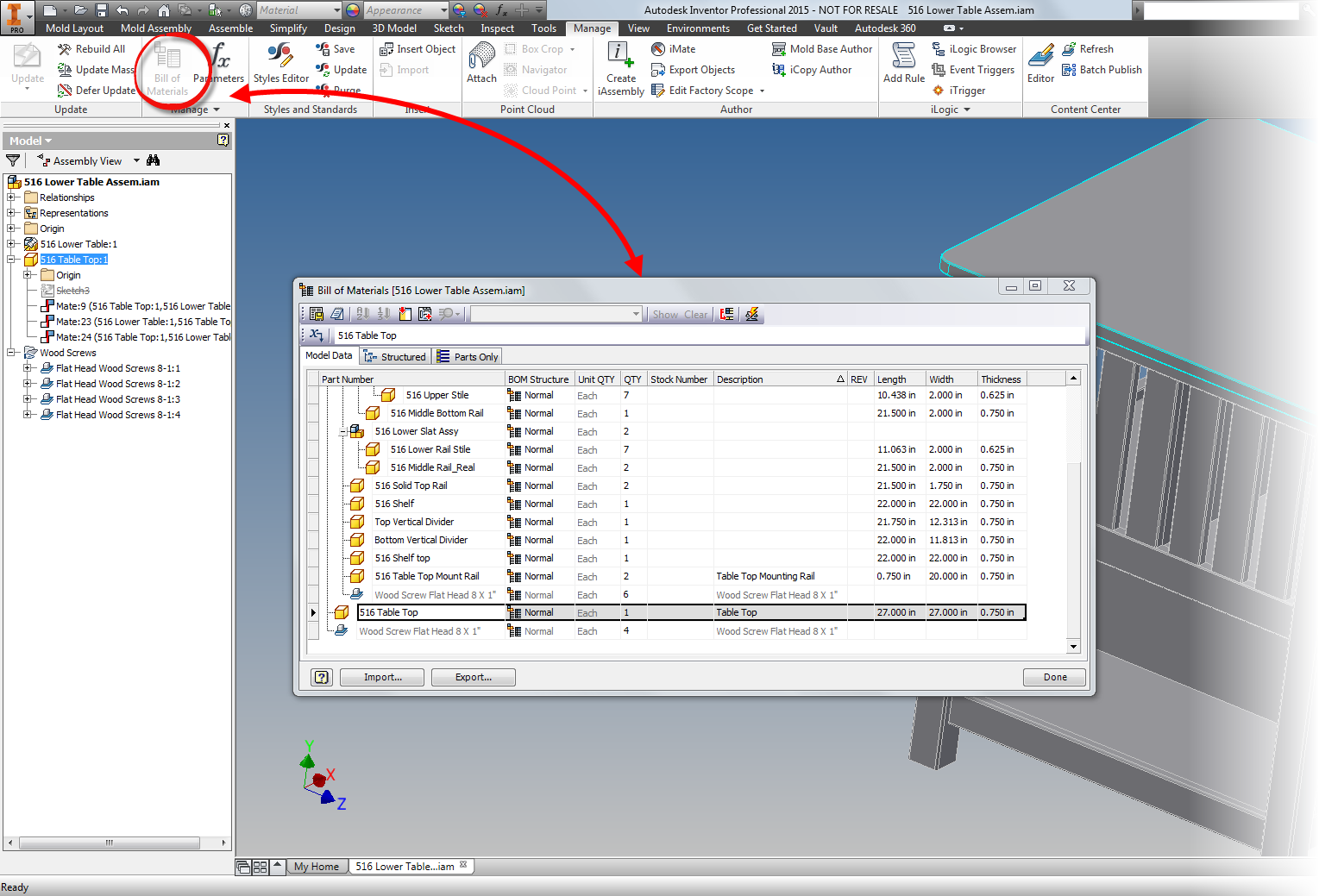The width and height of the screenshot is (1319, 896).
Task: Click Create iAssembly tool
Action: (x=621, y=70)
